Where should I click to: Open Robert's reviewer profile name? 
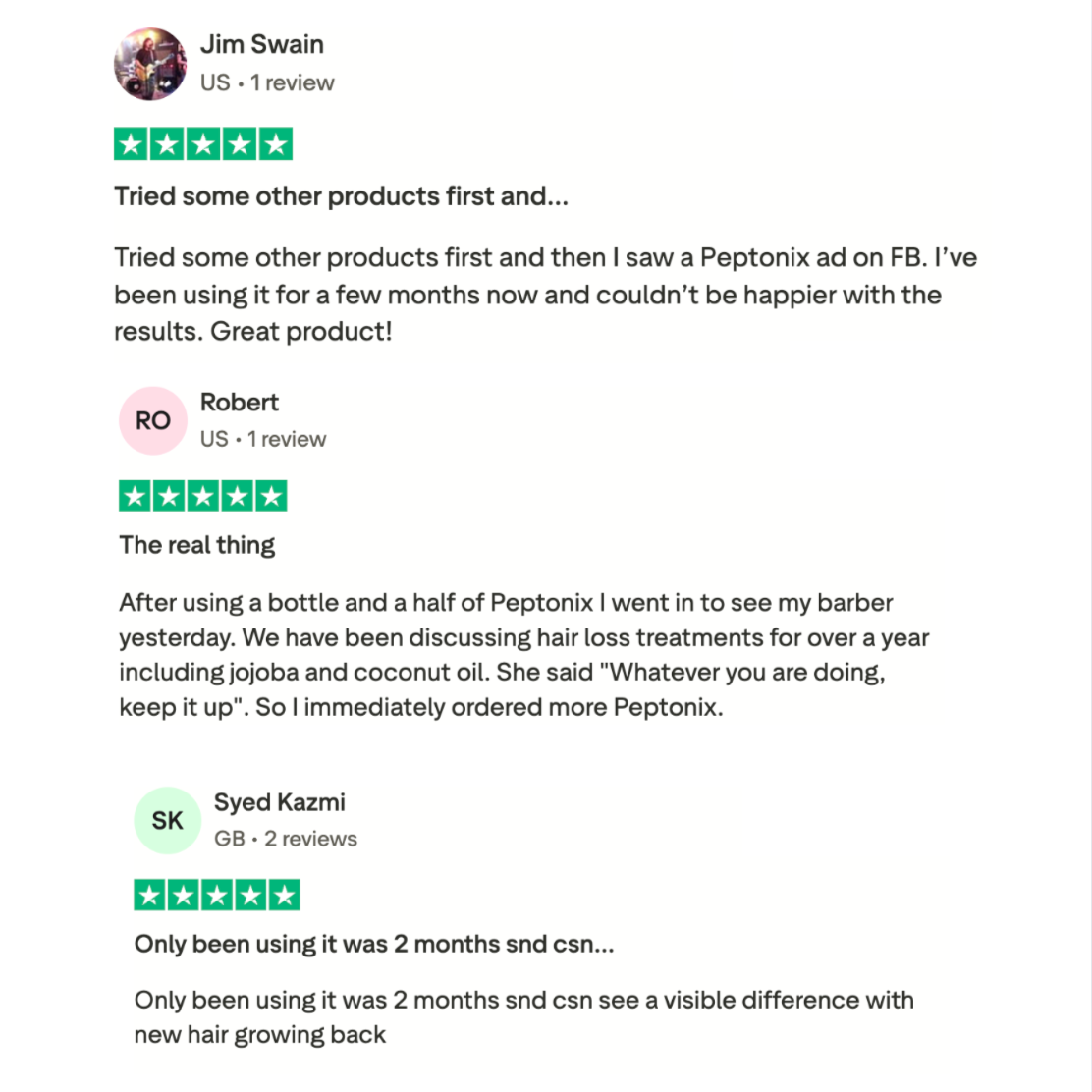click(x=240, y=402)
